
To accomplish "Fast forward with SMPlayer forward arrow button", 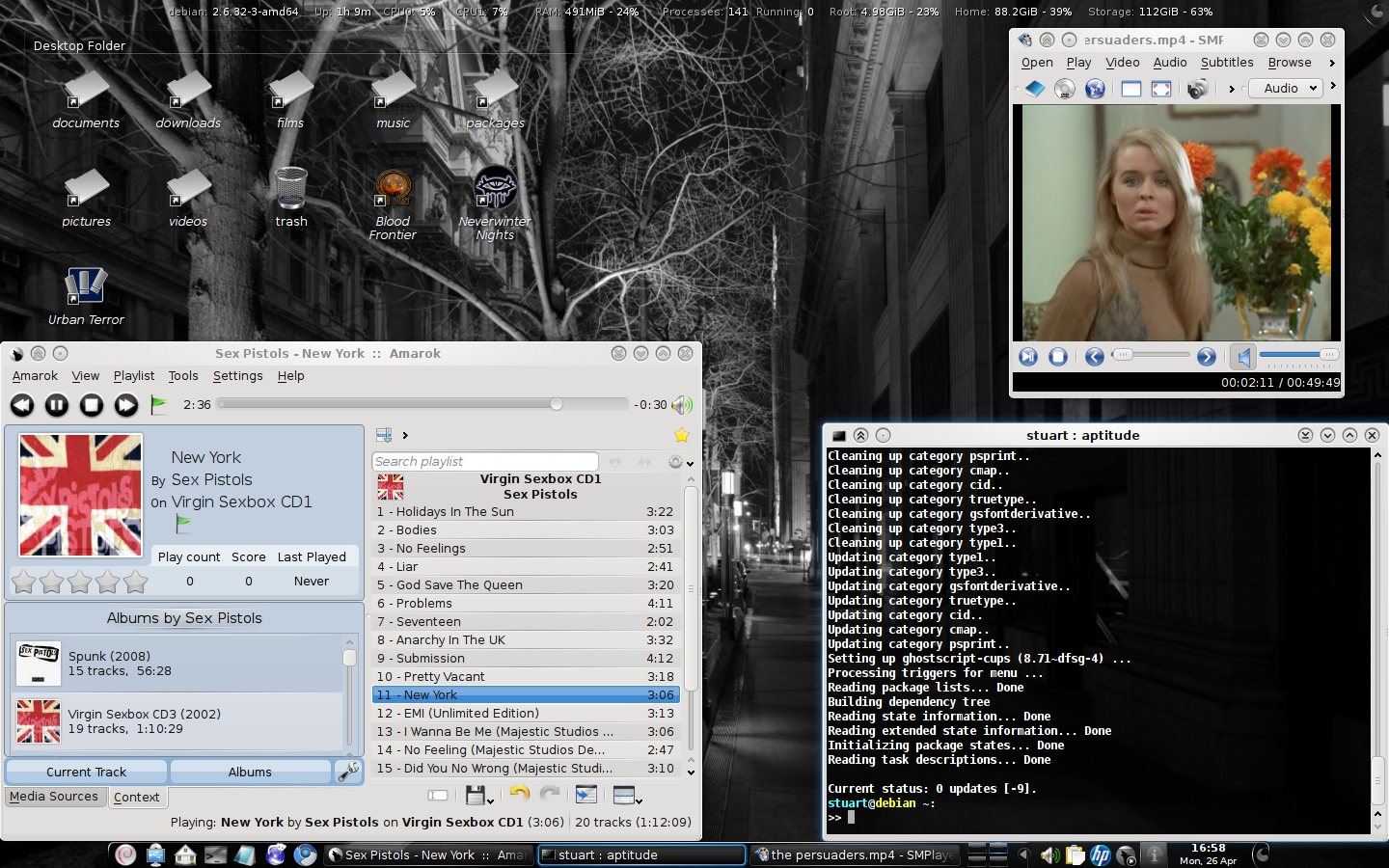I will (1207, 357).
